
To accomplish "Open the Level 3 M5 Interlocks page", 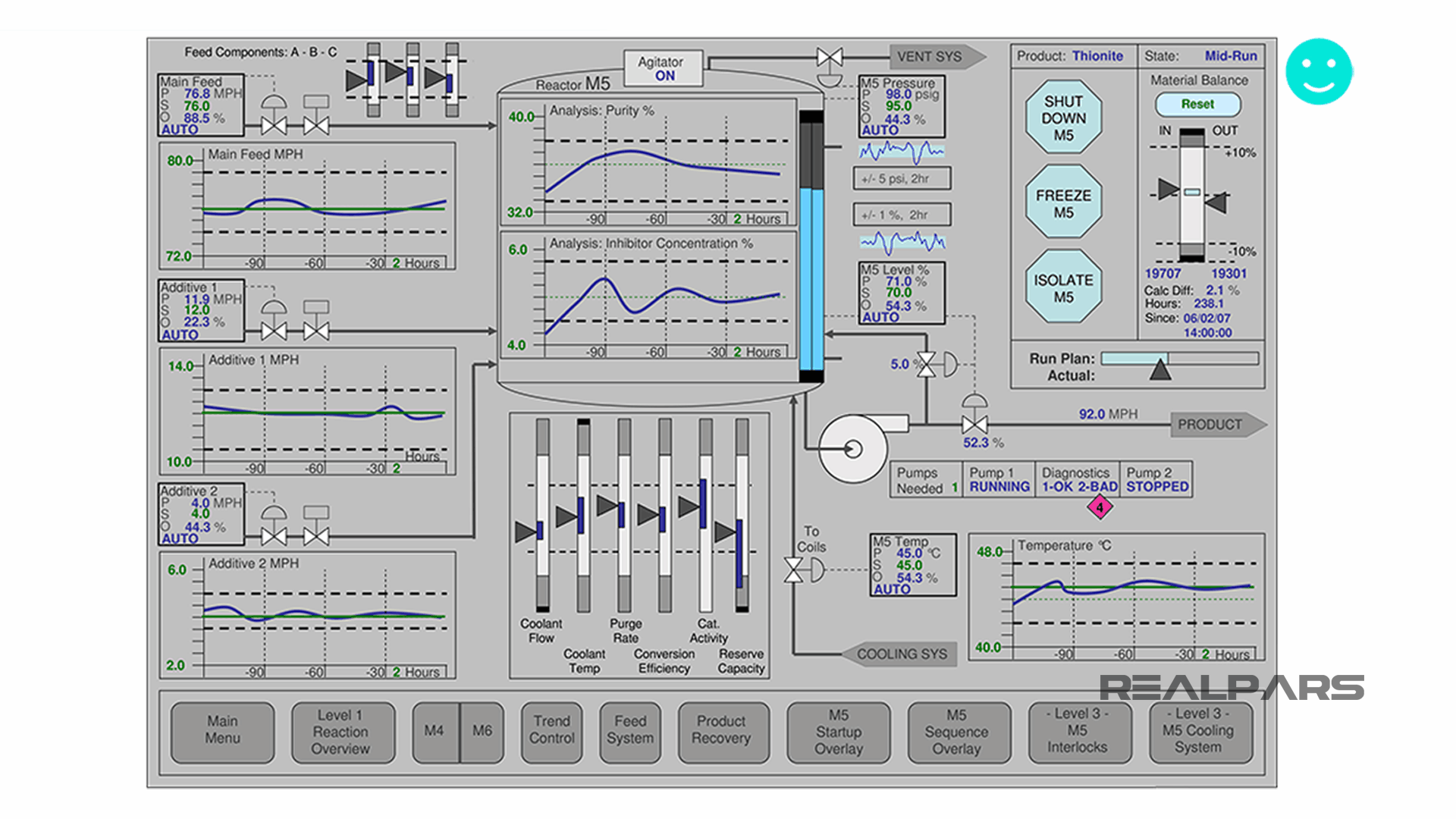I will tap(1078, 732).
